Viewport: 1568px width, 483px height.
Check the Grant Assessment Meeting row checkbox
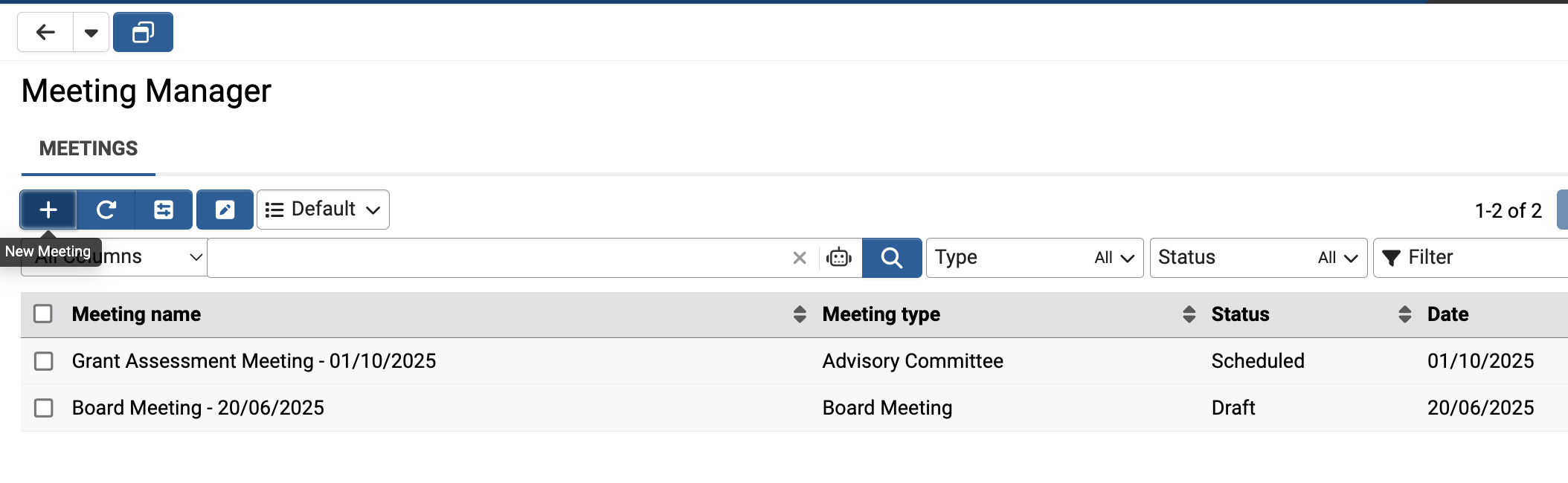[44, 361]
